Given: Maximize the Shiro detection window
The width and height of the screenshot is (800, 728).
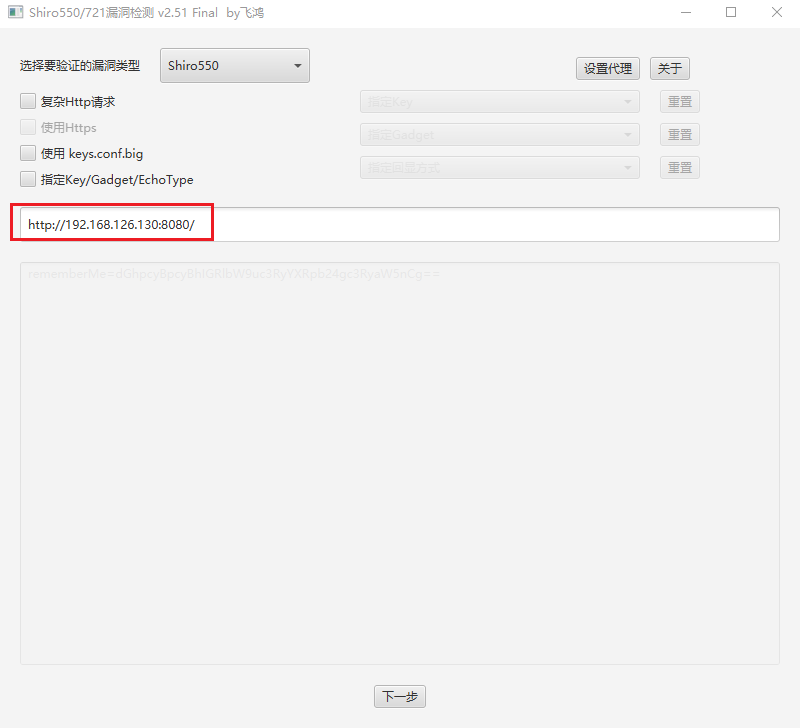Looking at the screenshot, I should (x=731, y=12).
